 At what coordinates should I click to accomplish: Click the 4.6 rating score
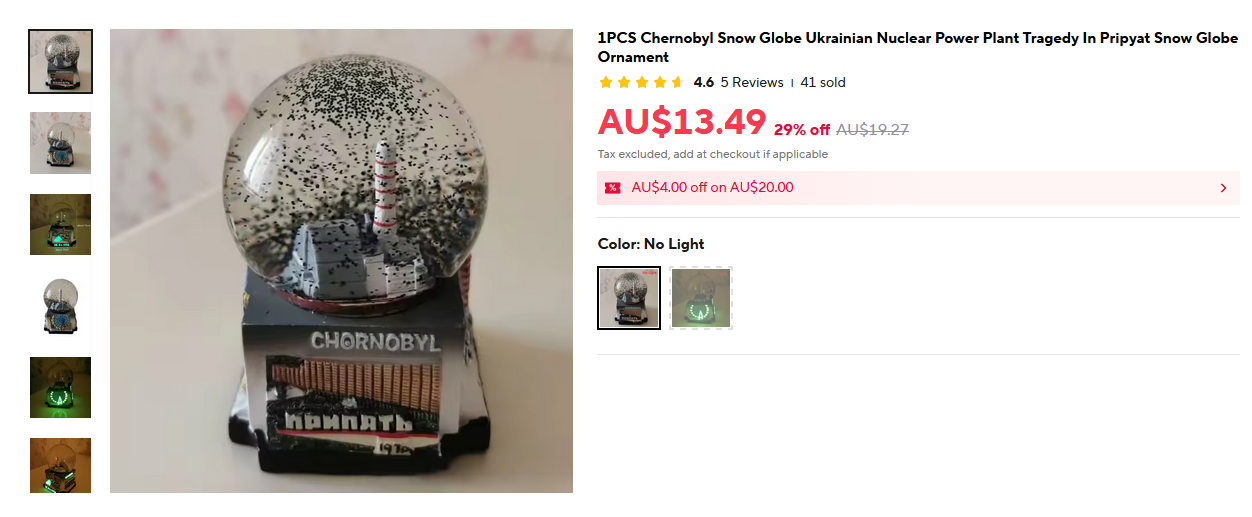(x=704, y=82)
